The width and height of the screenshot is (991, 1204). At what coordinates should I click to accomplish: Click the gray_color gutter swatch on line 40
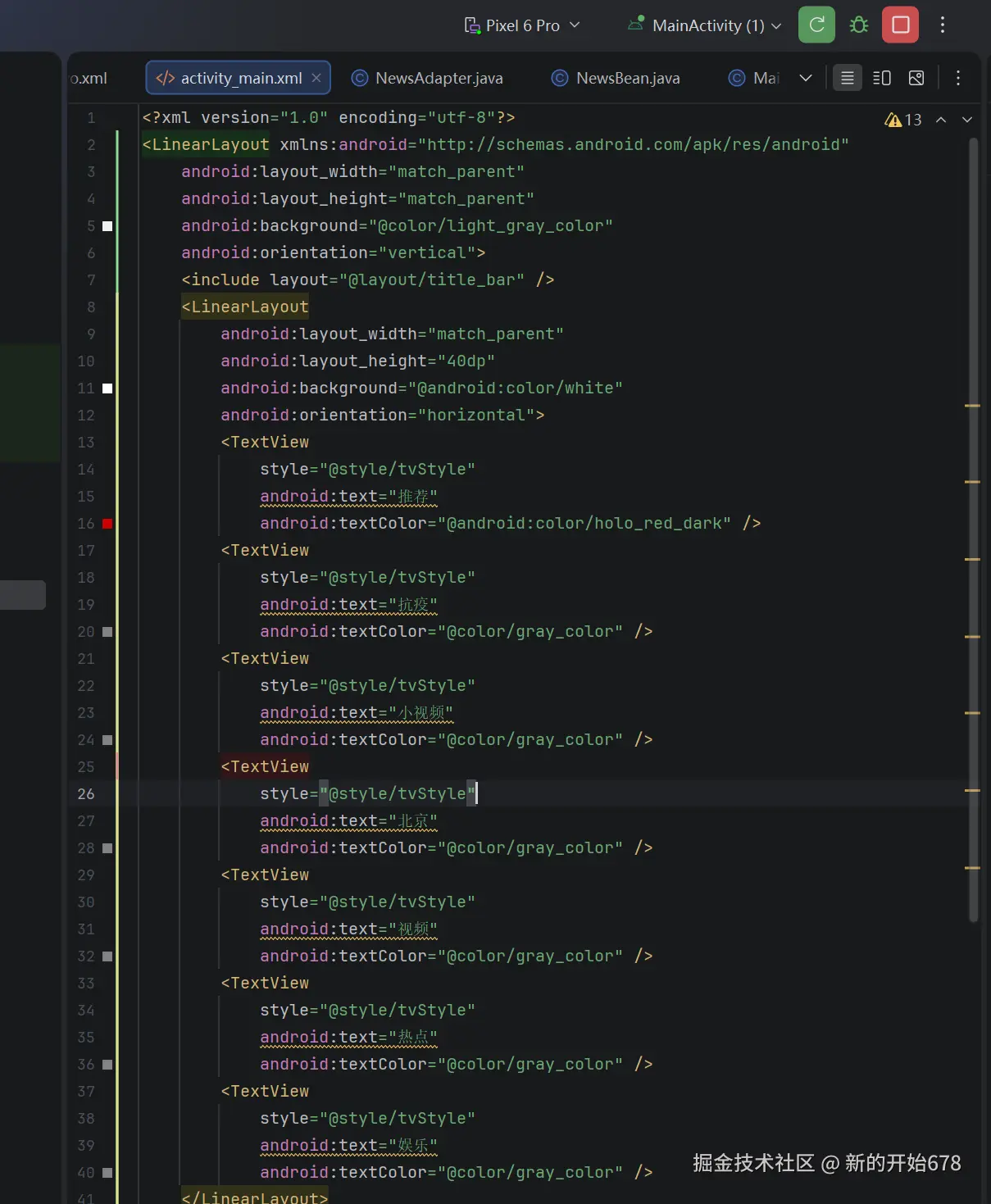click(x=107, y=1173)
